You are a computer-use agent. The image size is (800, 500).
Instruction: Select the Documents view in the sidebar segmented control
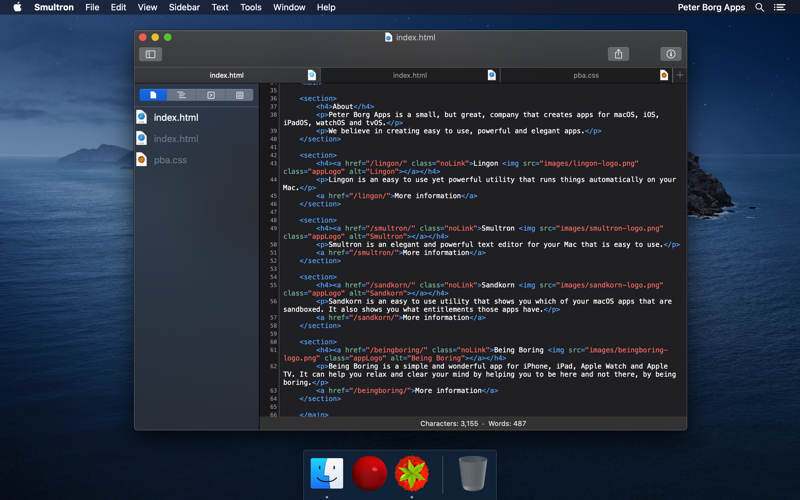(153, 95)
